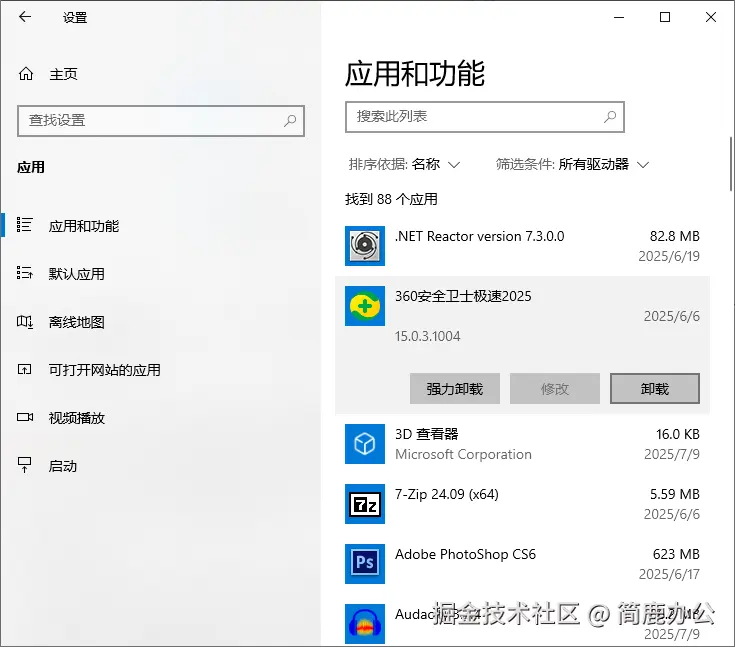Click the 启动 startup icon
The width and height of the screenshot is (735, 647).
[24, 465]
